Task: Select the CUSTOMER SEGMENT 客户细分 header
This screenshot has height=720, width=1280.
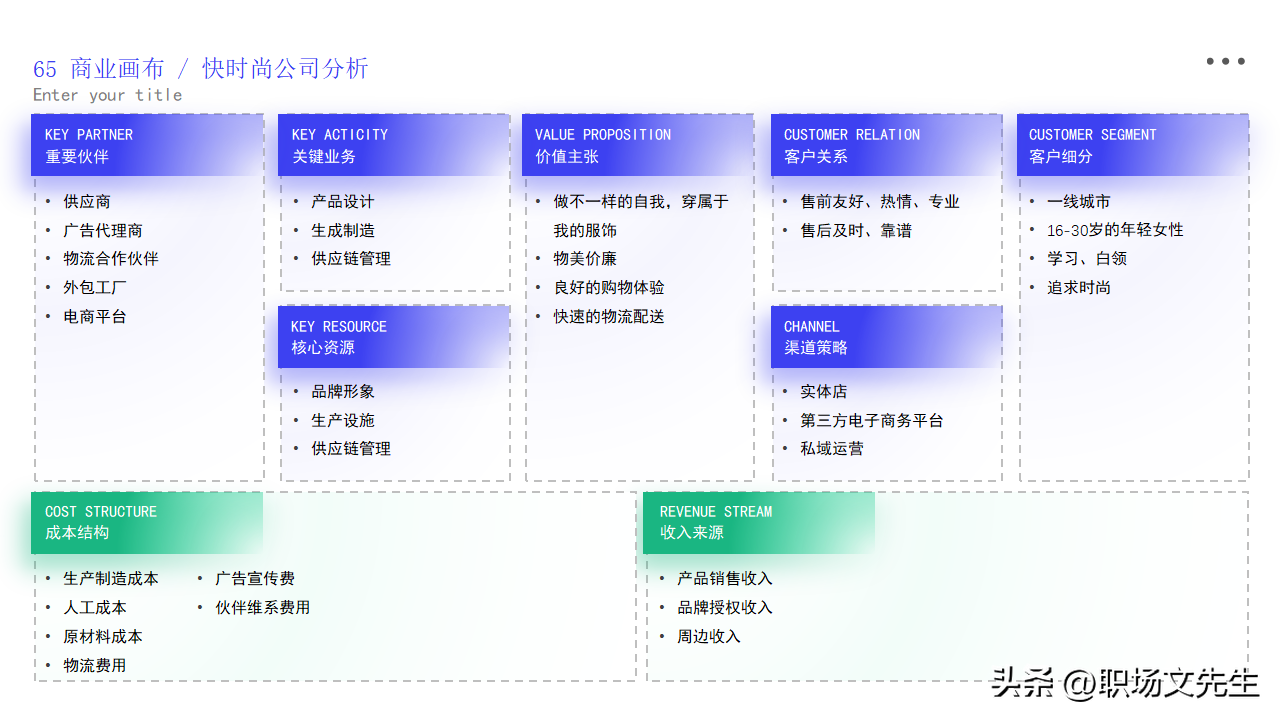Action: [1133, 145]
